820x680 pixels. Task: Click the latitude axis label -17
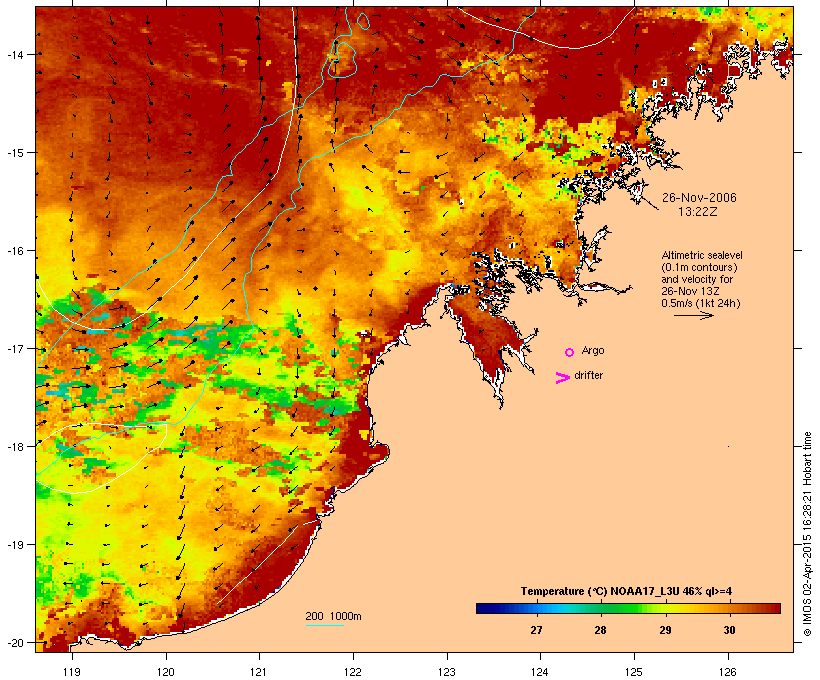pos(15,349)
